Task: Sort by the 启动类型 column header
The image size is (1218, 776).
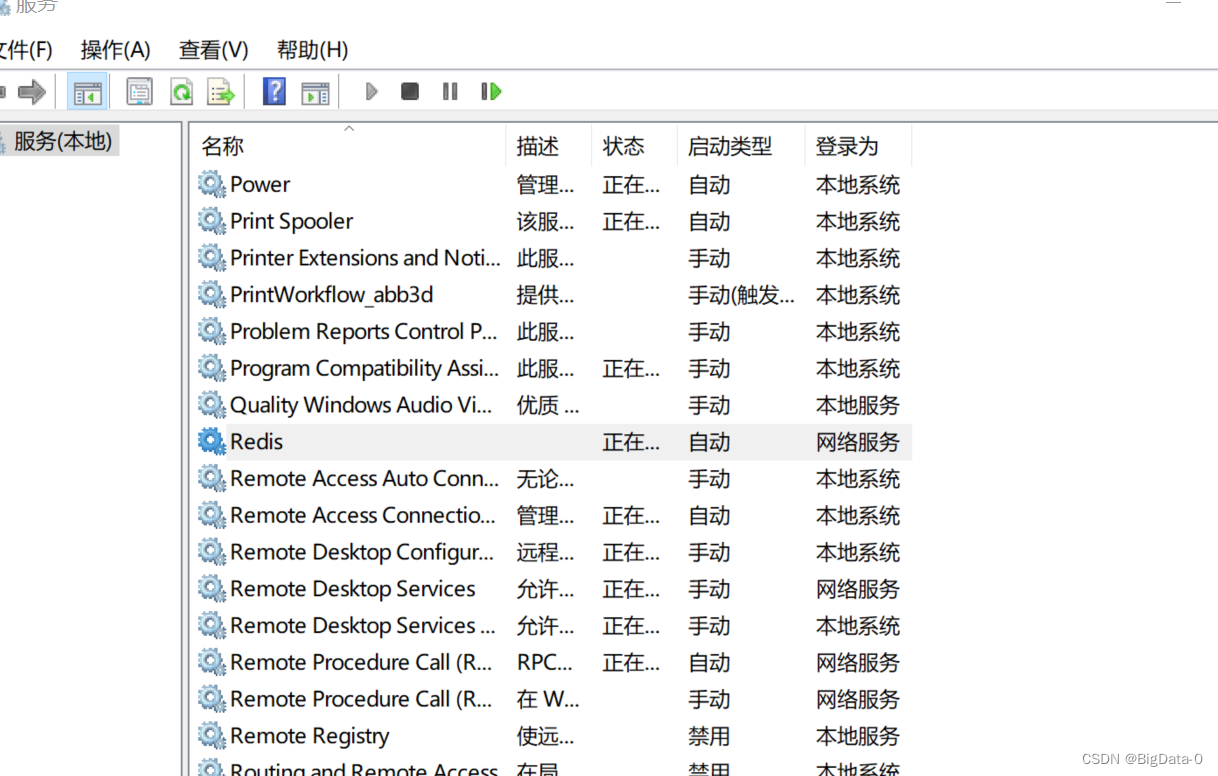Action: [730, 146]
